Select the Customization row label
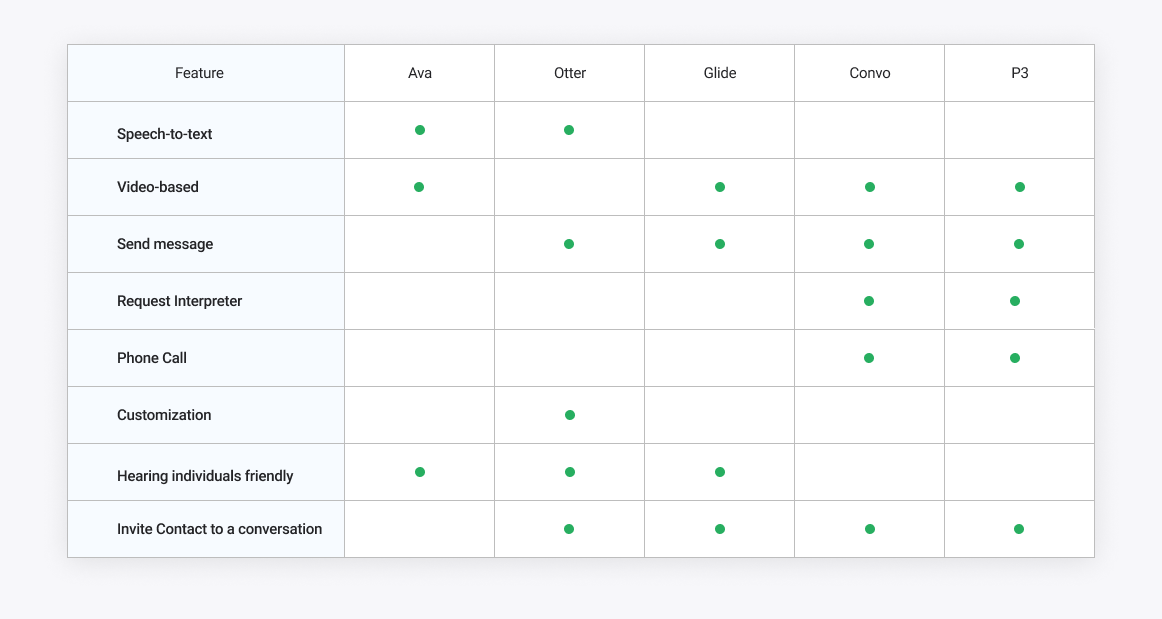 pyautogui.click(x=164, y=415)
